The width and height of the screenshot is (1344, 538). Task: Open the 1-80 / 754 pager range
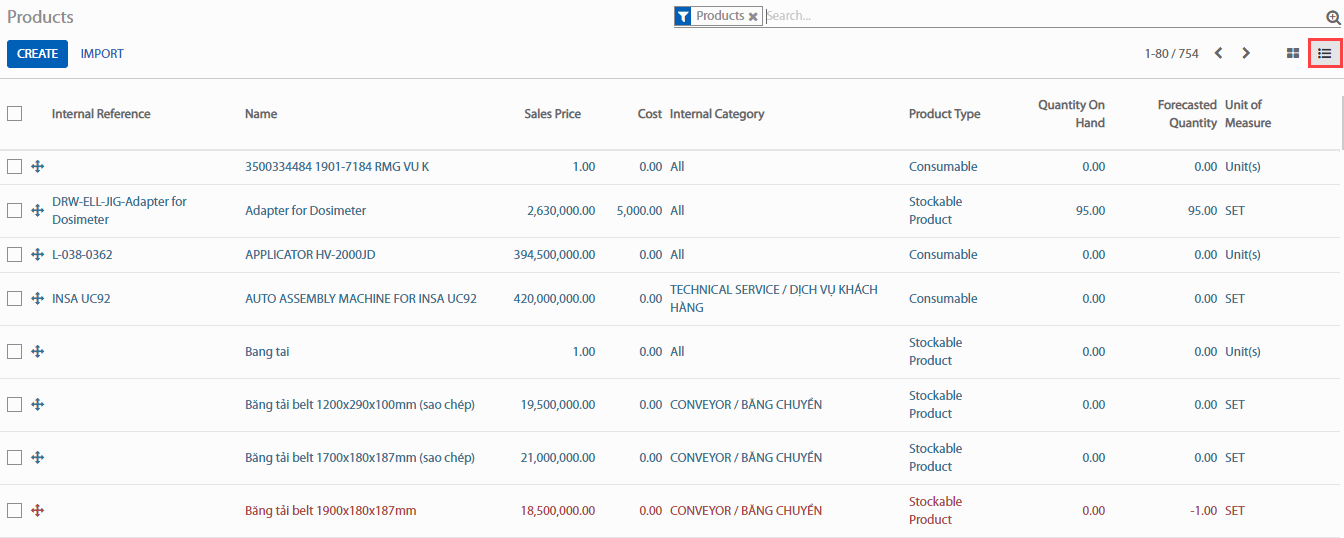(1171, 54)
